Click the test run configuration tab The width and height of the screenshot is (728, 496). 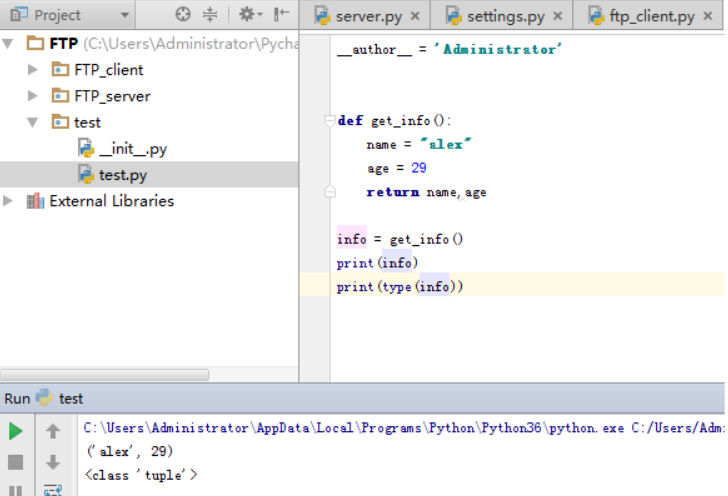71,399
